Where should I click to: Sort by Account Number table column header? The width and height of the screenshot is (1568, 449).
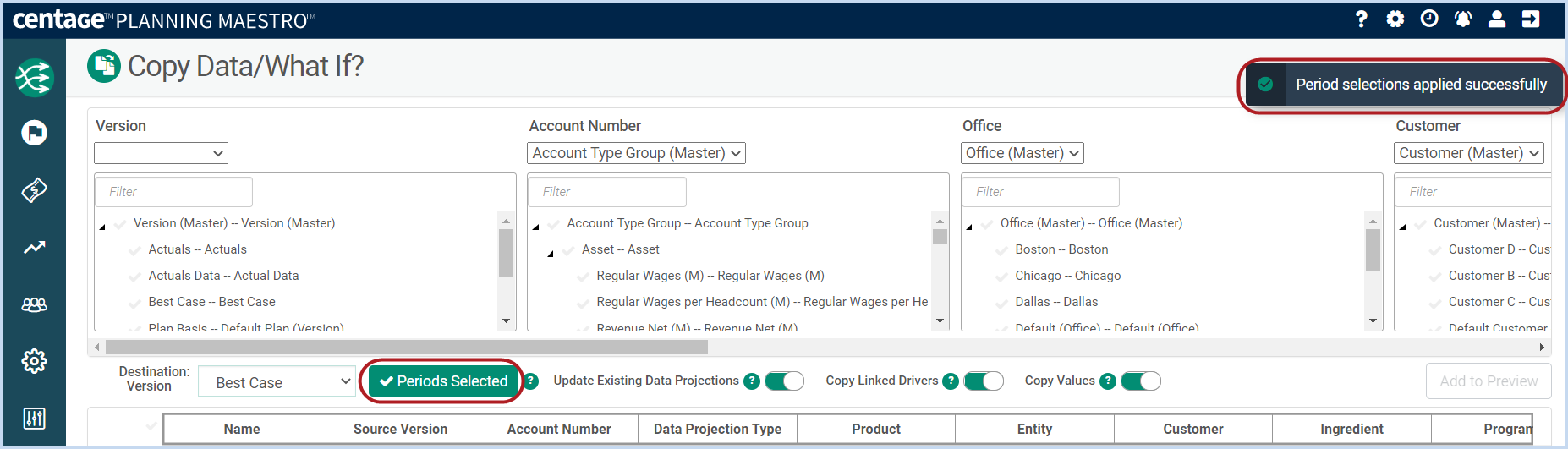559,430
